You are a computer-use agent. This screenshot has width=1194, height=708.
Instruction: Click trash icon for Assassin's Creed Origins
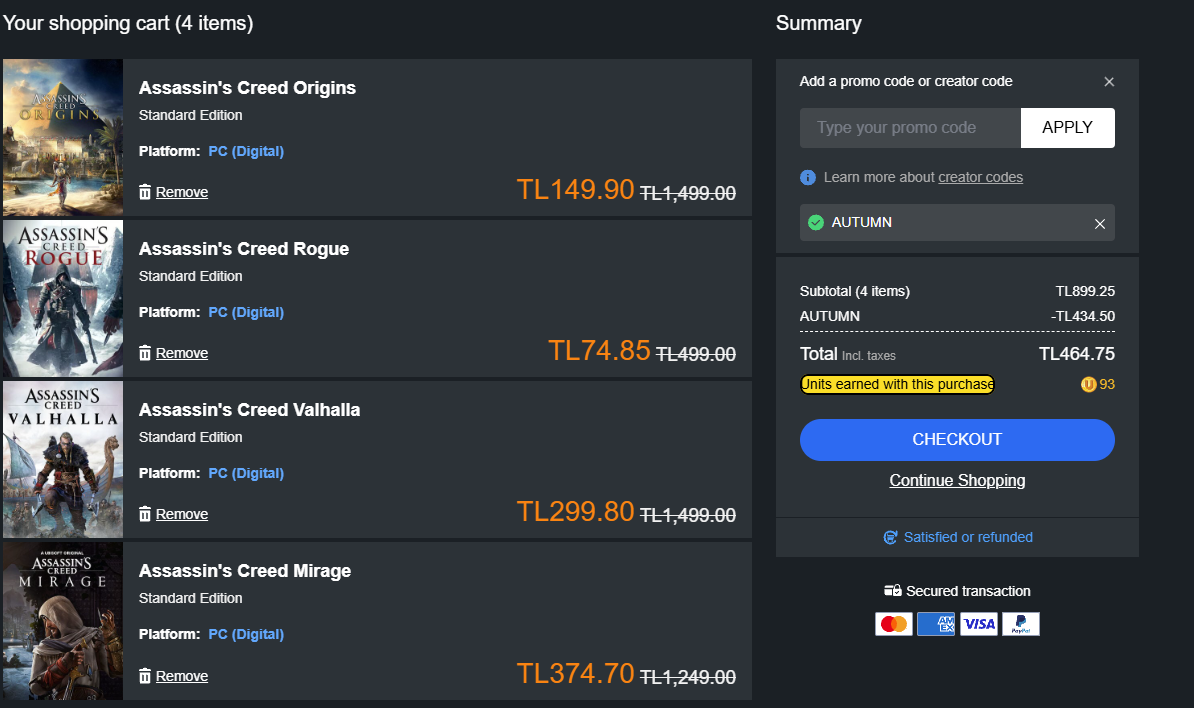(145, 192)
